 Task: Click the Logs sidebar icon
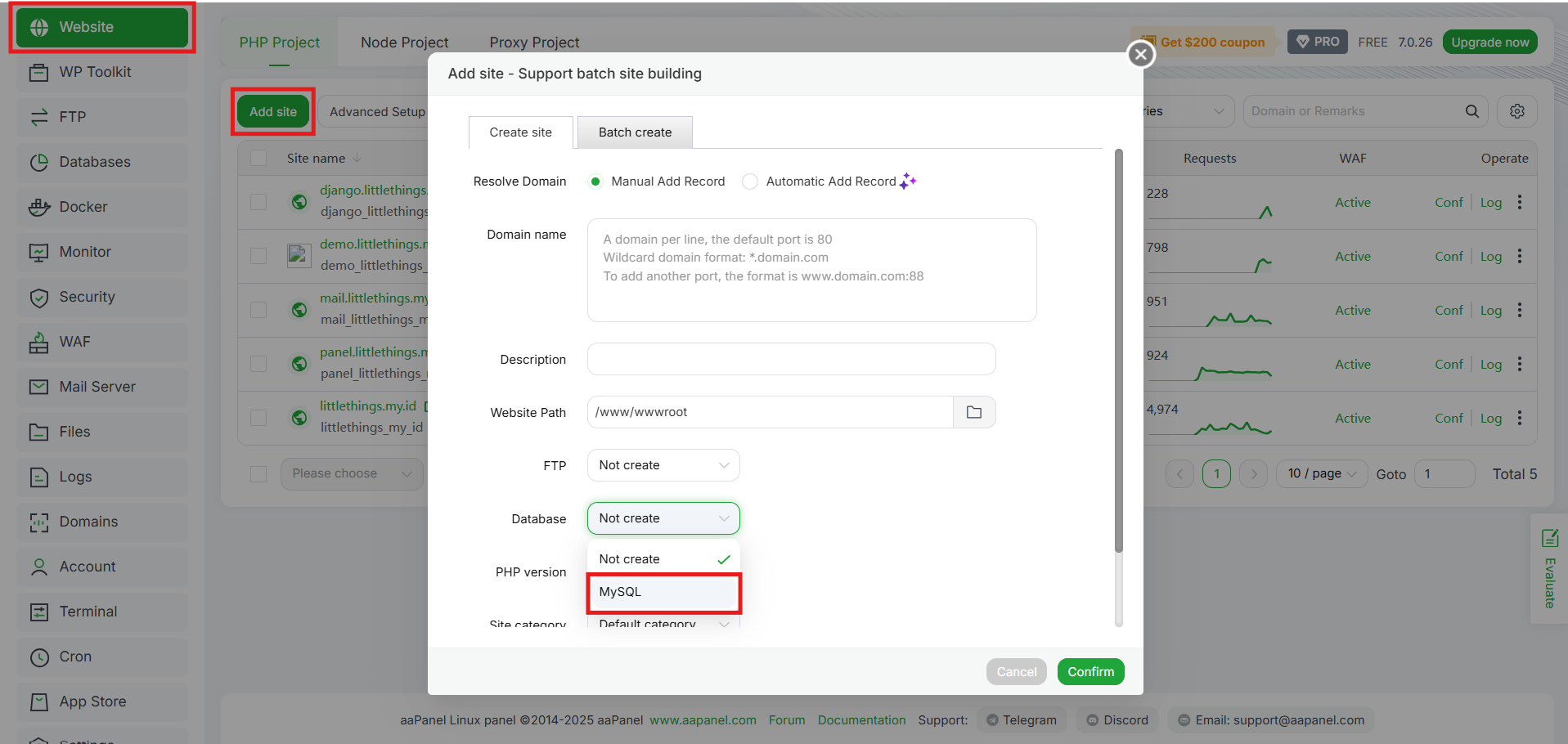point(39,477)
